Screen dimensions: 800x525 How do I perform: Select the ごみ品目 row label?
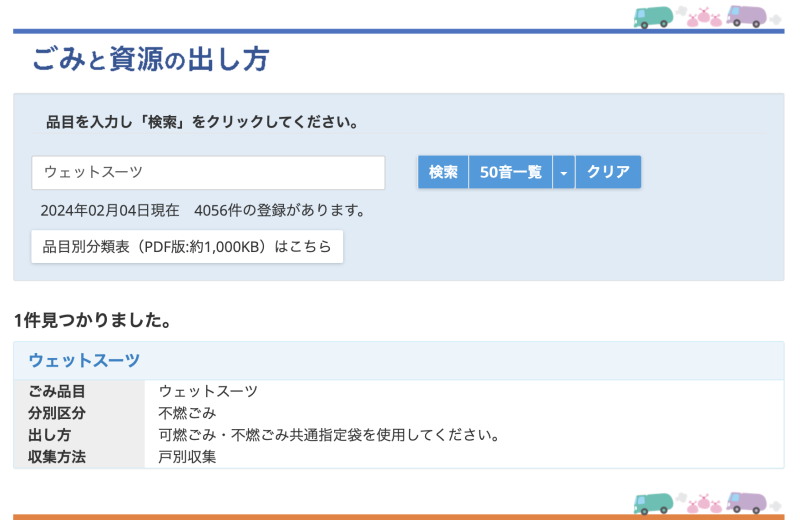[x=57, y=392]
